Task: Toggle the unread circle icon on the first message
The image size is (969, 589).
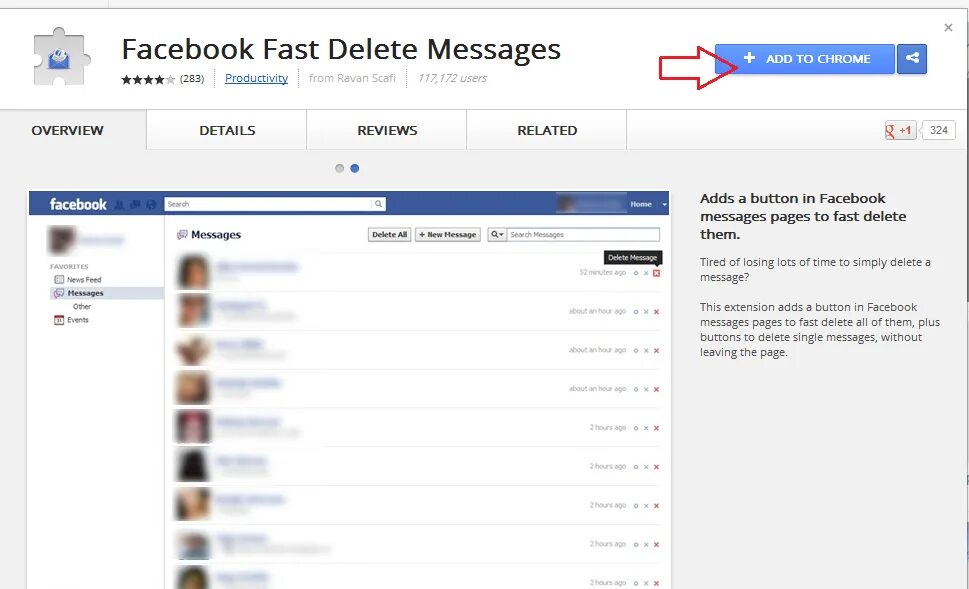Action: (636, 272)
